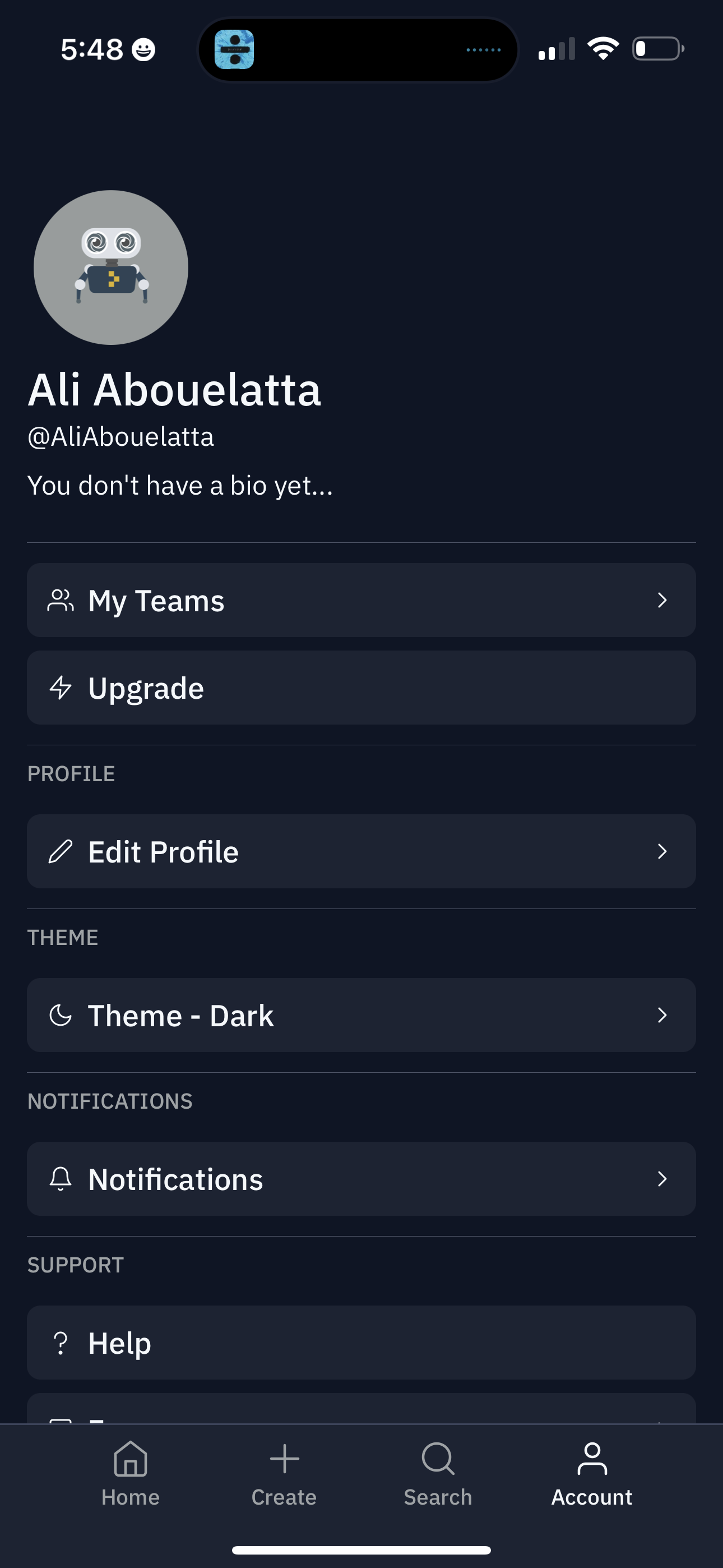Image resolution: width=723 pixels, height=1568 pixels.
Task: Tap the "You don't have a bio yet" text
Action: tap(180, 486)
